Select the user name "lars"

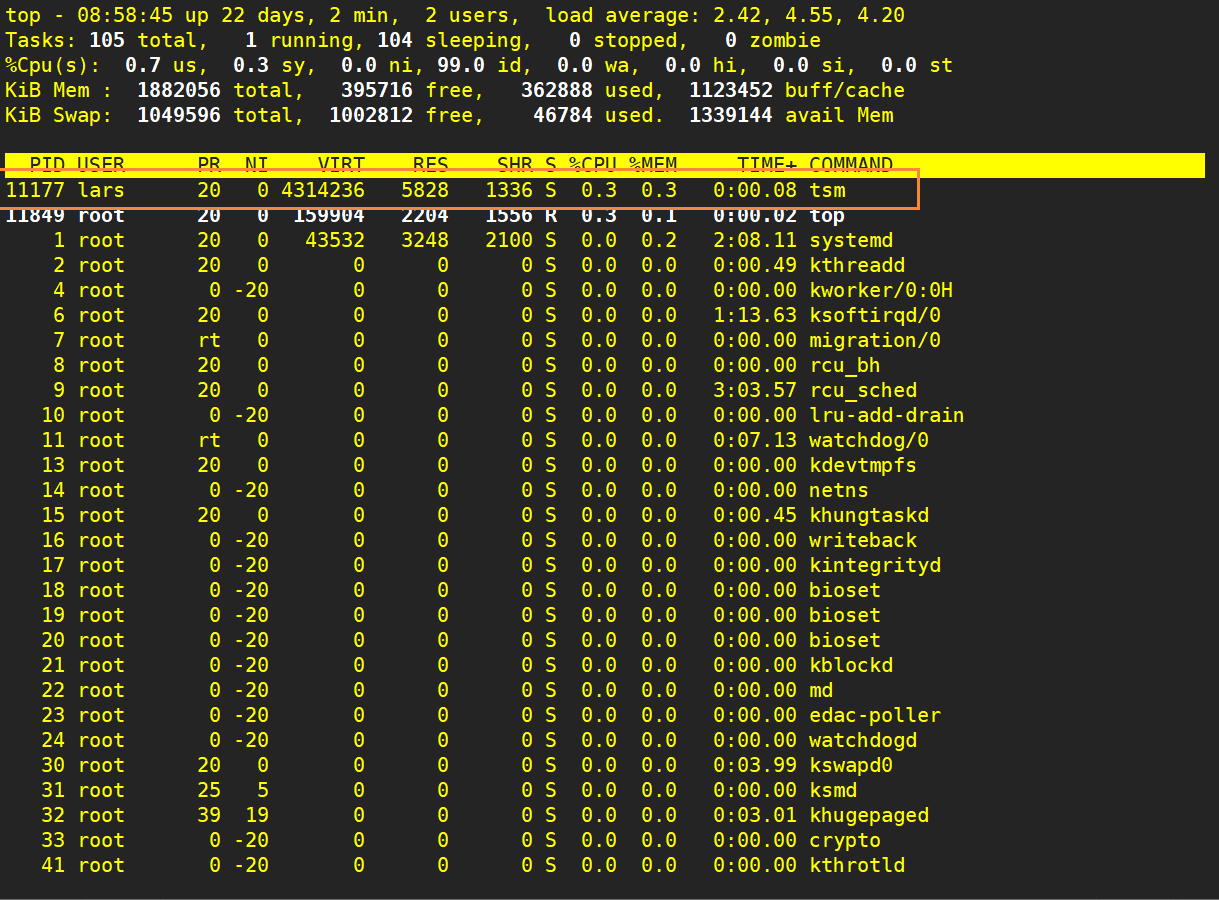tap(102, 190)
